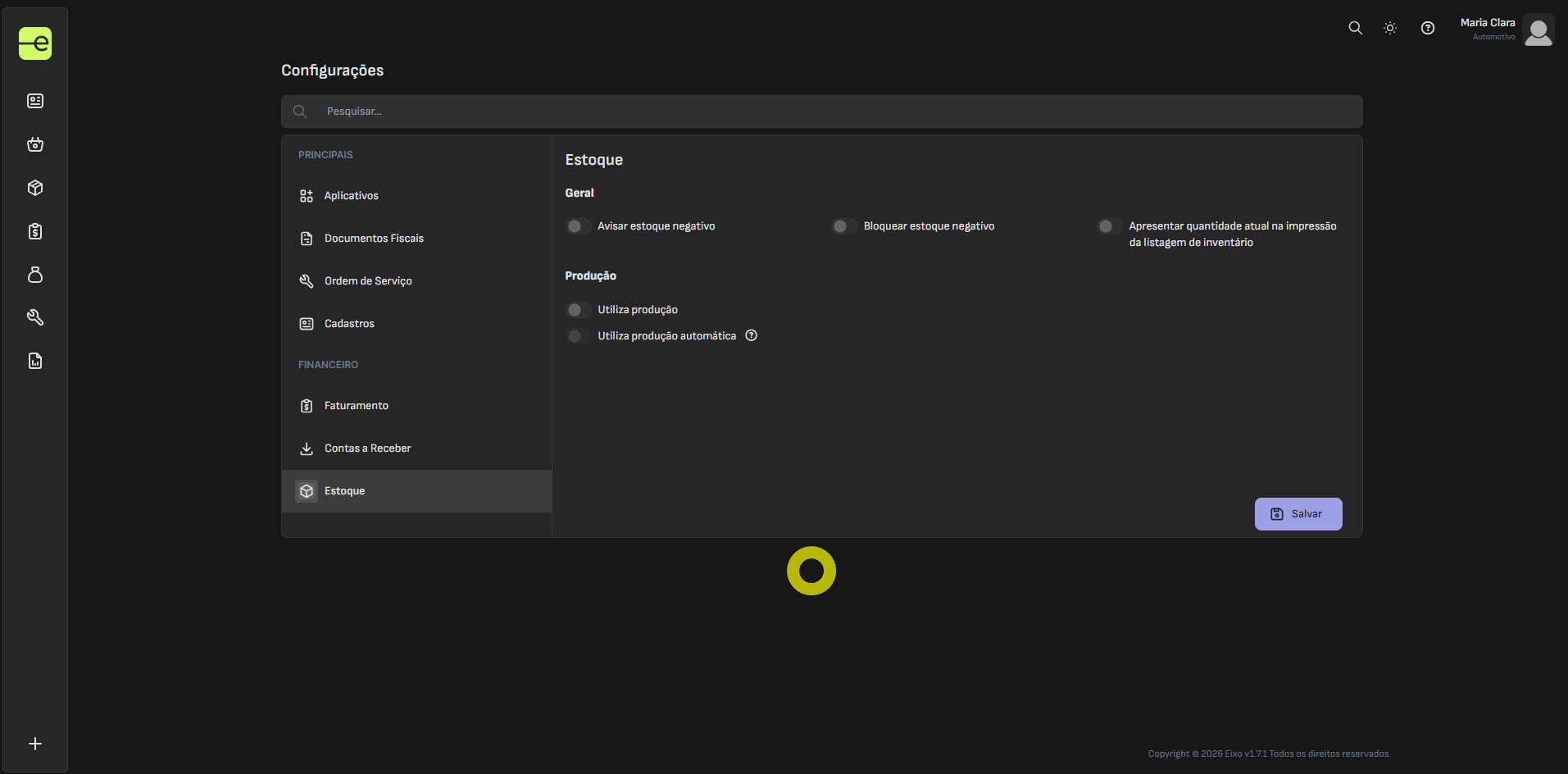Screen dimensions: 1568x774
Task: Toggle Apresentar quantidade atual na impressão
Action: pos(1109,226)
